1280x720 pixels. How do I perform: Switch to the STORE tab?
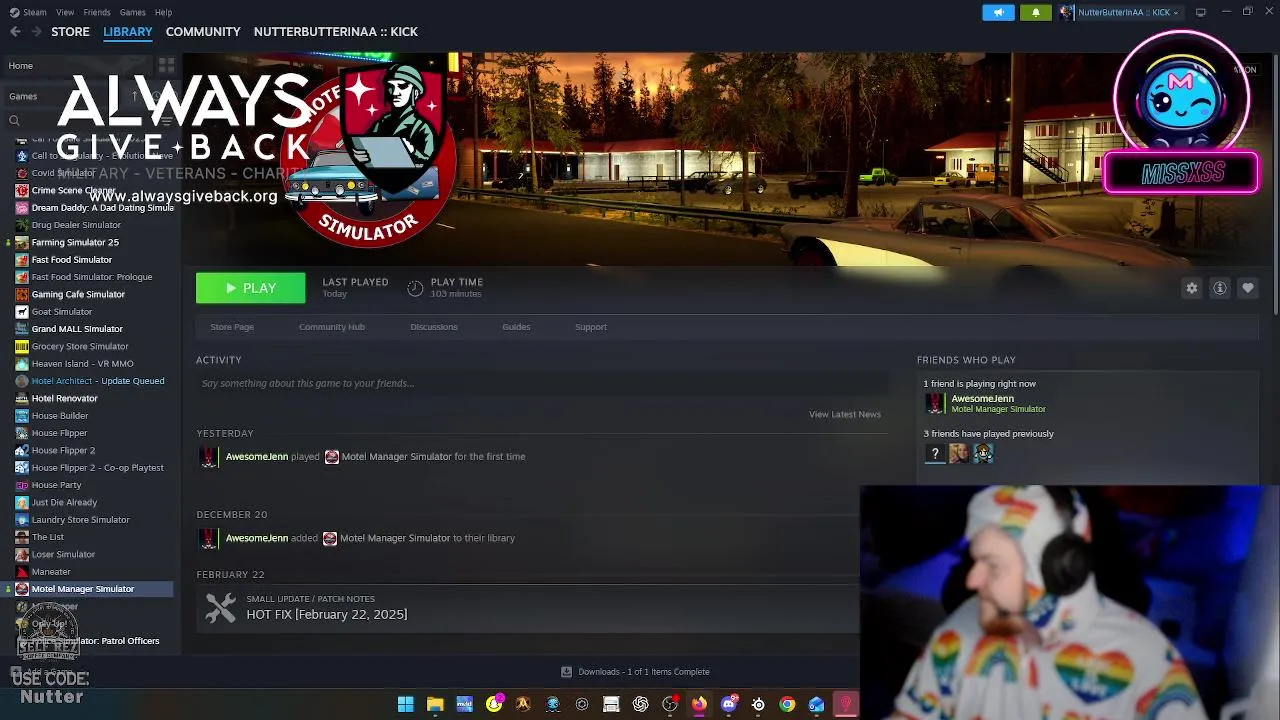click(x=70, y=32)
